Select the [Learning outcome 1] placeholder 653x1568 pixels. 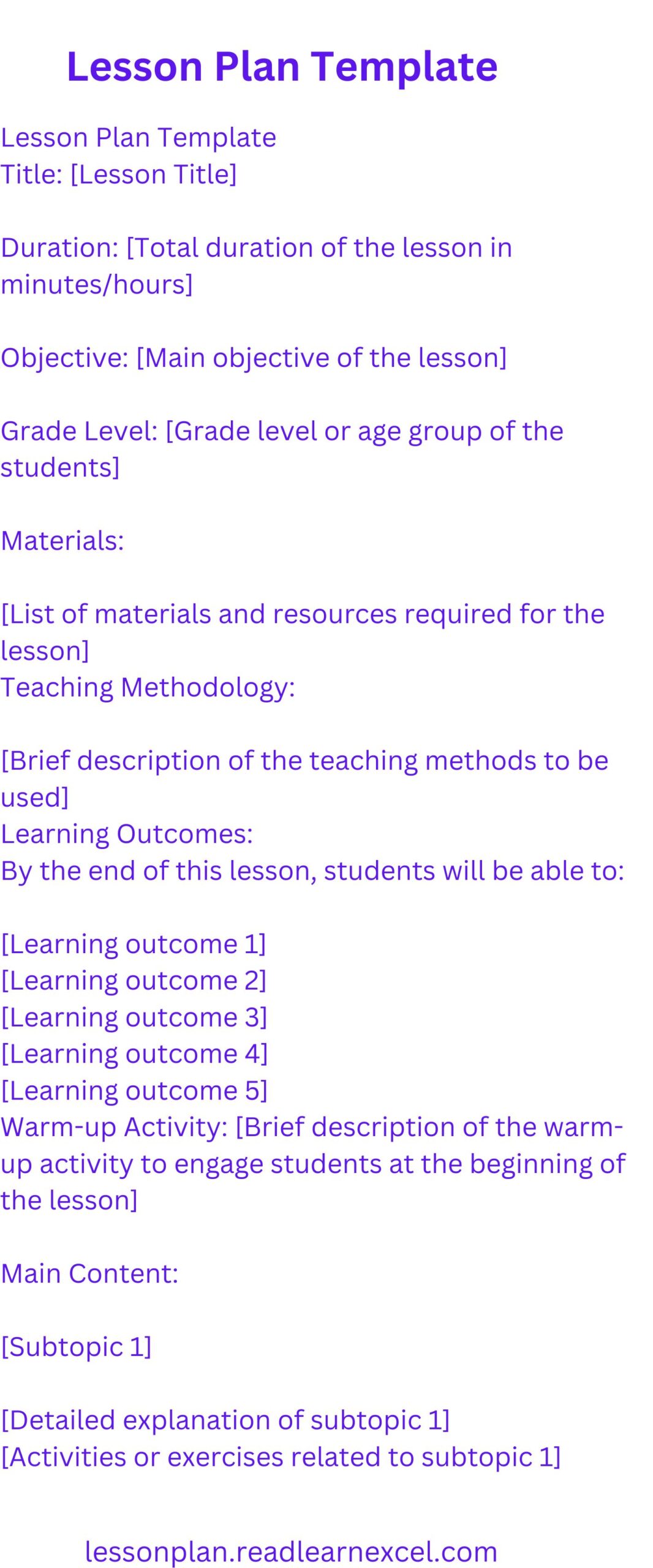coord(134,944)
